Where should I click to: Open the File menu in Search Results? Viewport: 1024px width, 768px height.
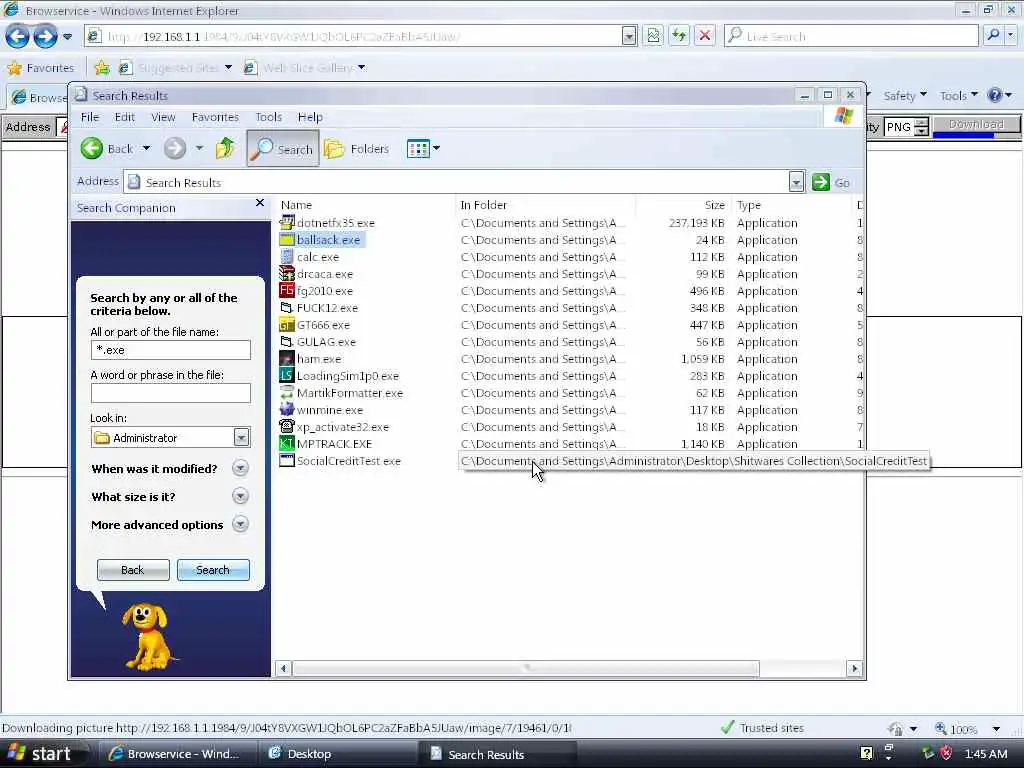(x=90, y=117)
